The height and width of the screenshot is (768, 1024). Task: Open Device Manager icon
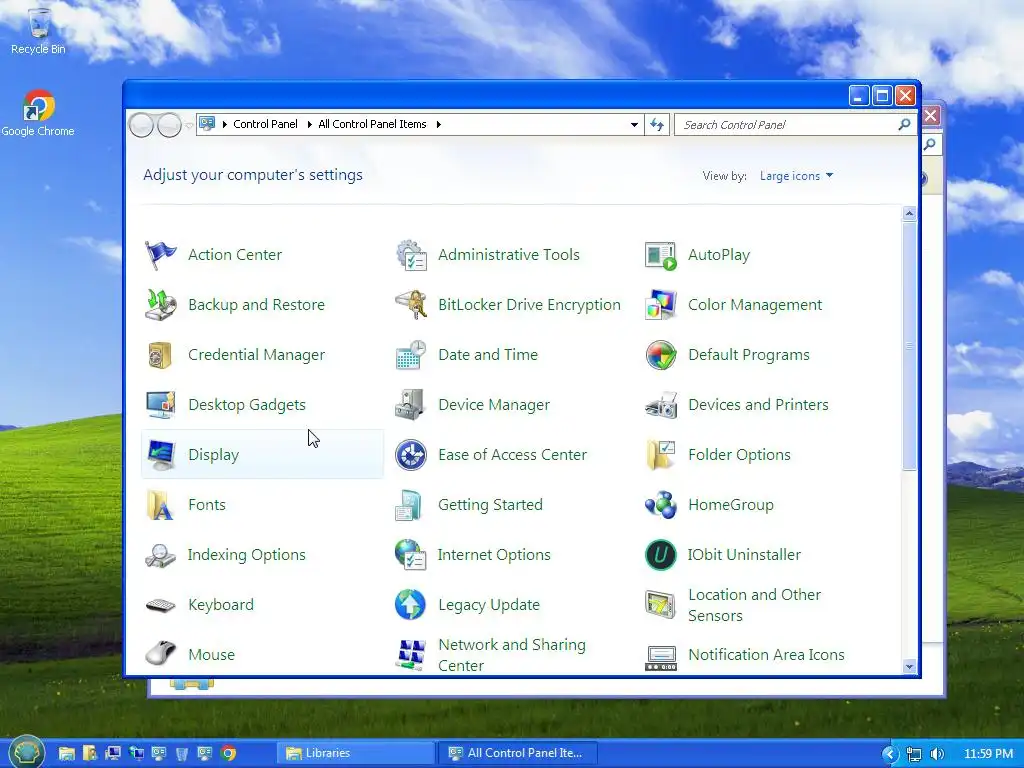(411, 405)
